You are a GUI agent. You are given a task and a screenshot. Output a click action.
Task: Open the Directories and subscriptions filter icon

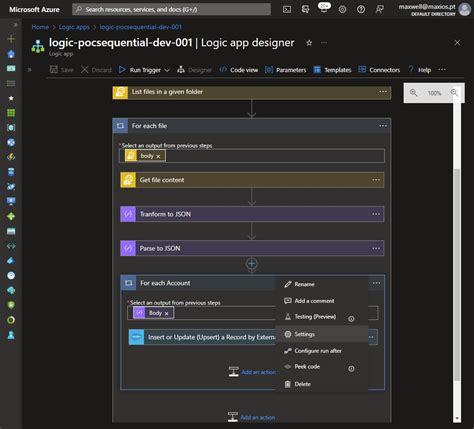305,9
